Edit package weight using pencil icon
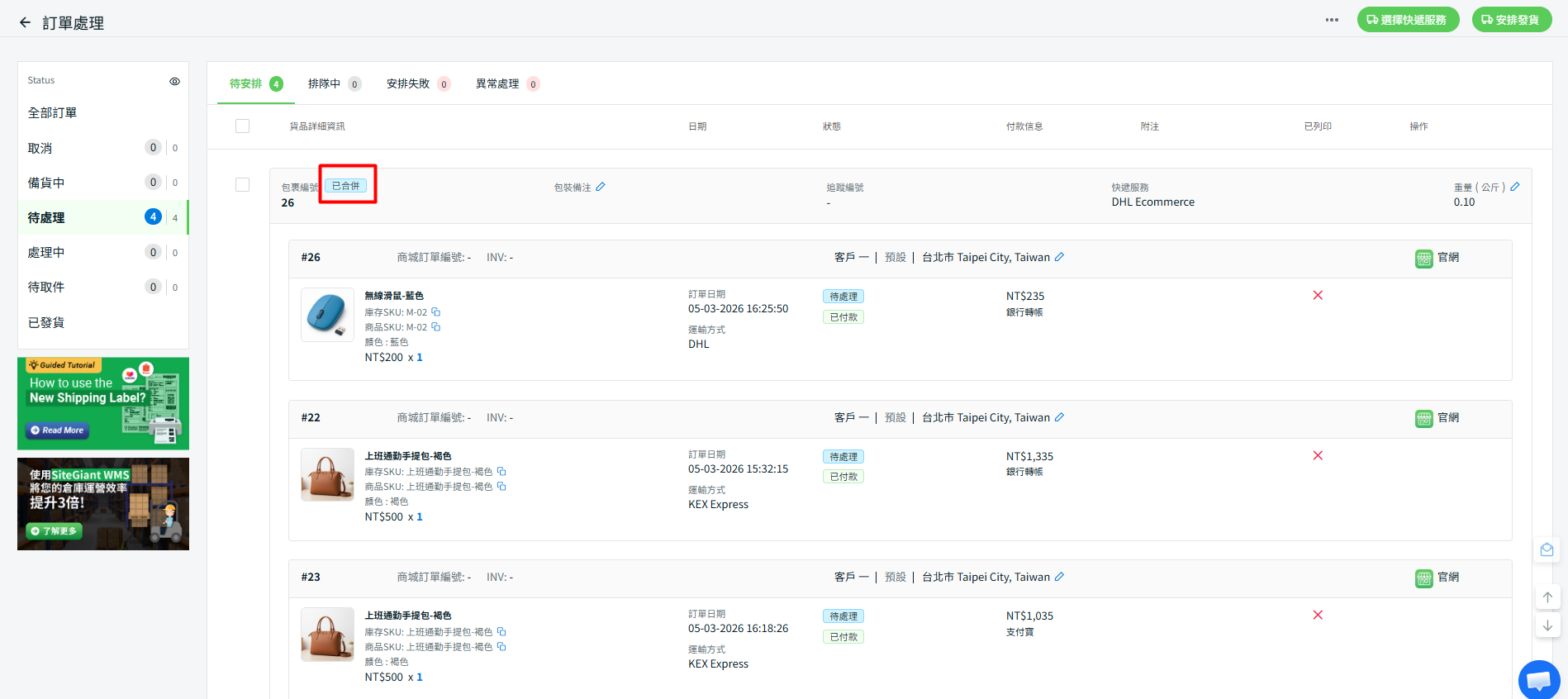 point(1515,187)
